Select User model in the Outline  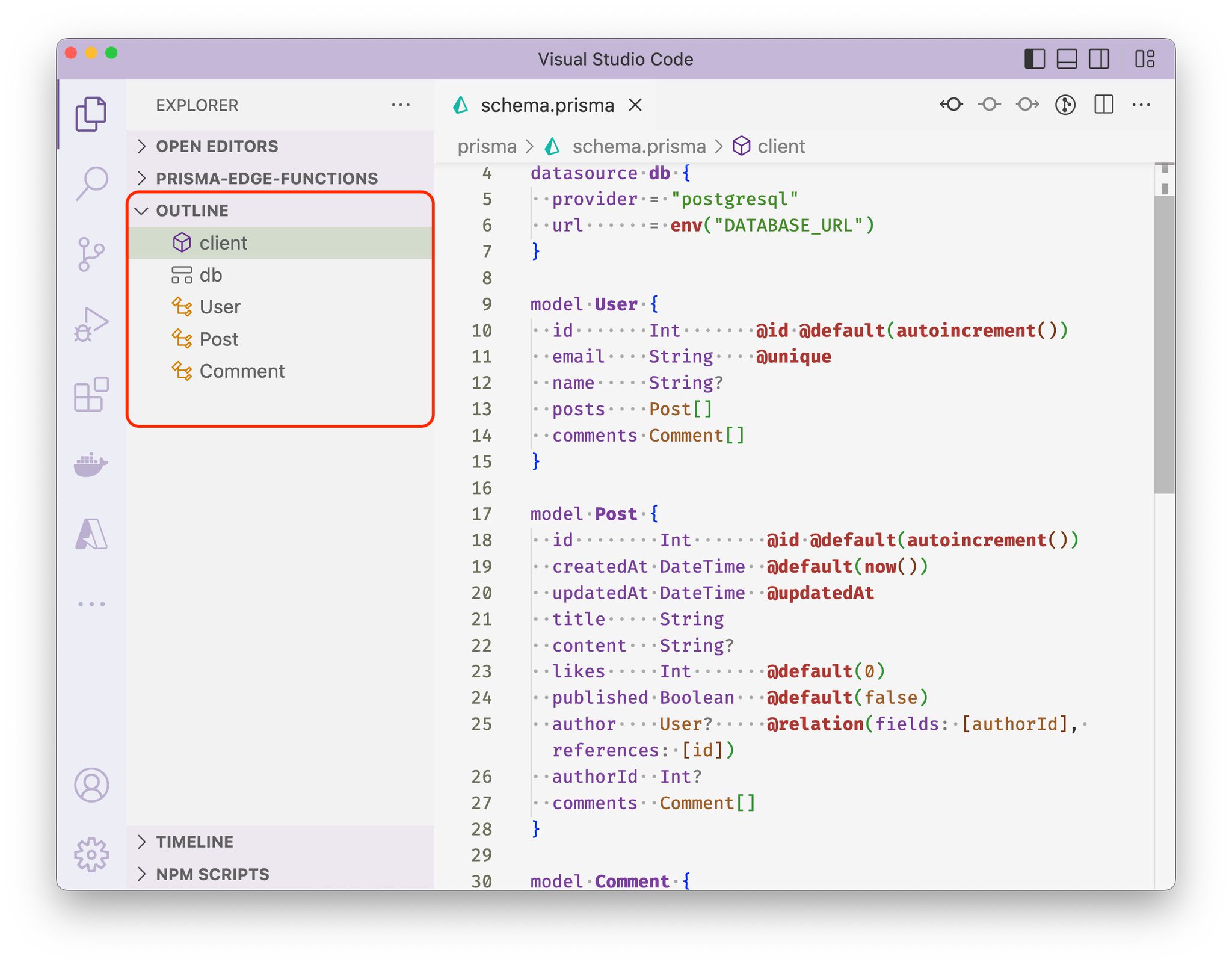[280, 307]
